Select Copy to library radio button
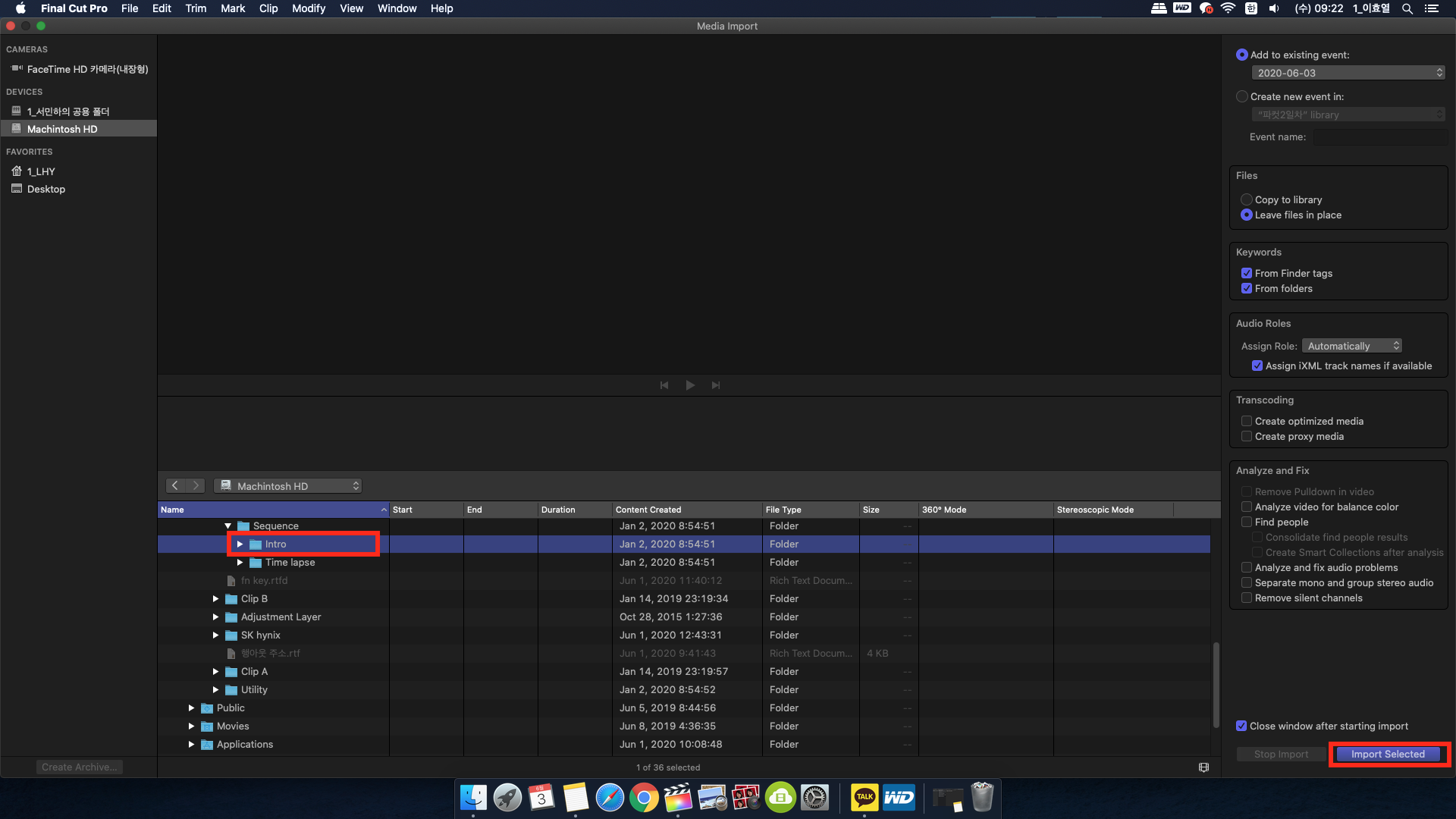This screenshot has width=1456, height=819. point(1247,199)
